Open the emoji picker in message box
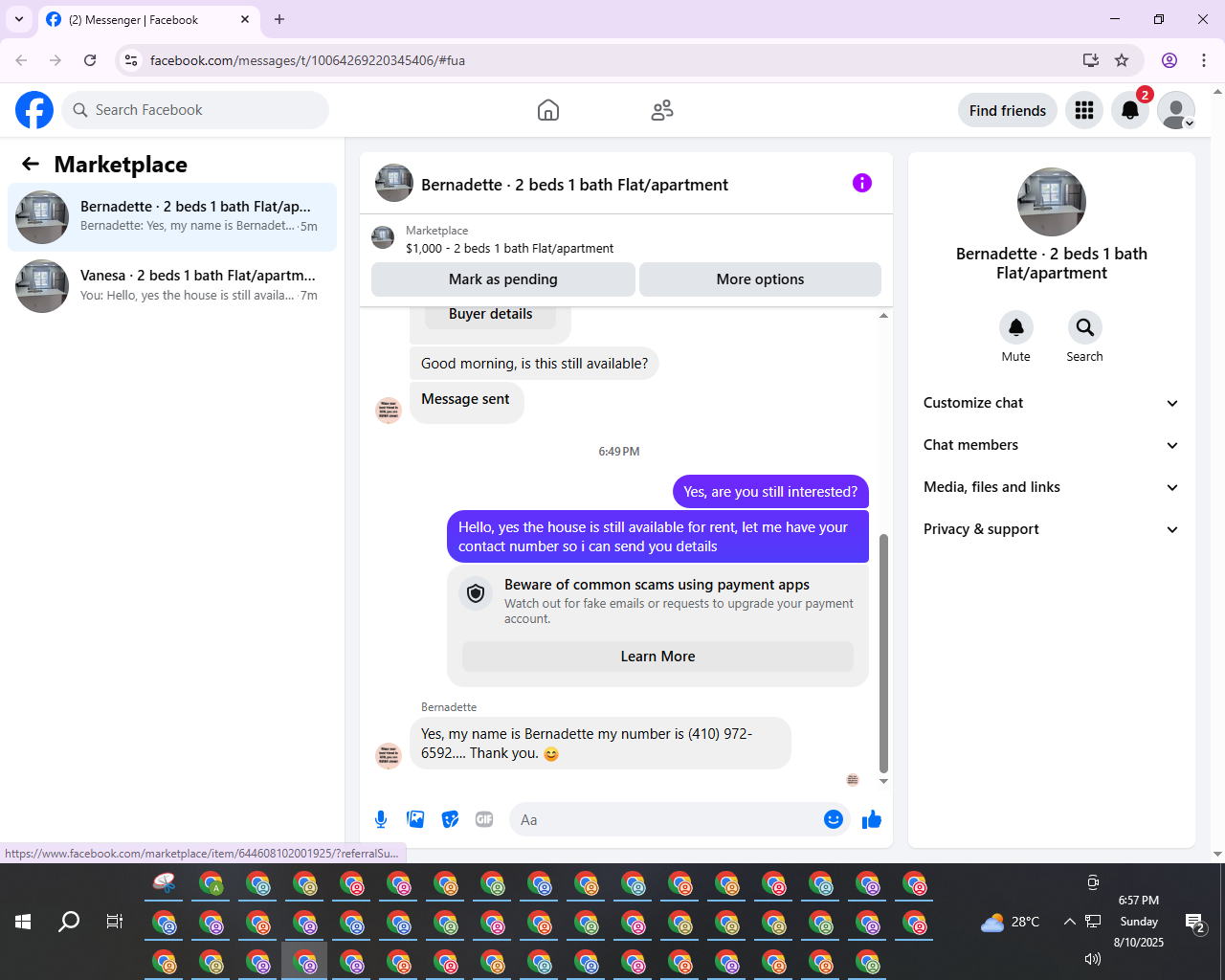Screen dimensions: 1225x980 (834, 819)
